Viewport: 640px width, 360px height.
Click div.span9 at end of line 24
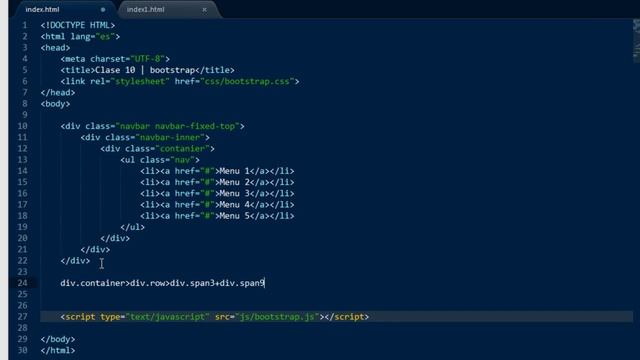click(242, 283)
